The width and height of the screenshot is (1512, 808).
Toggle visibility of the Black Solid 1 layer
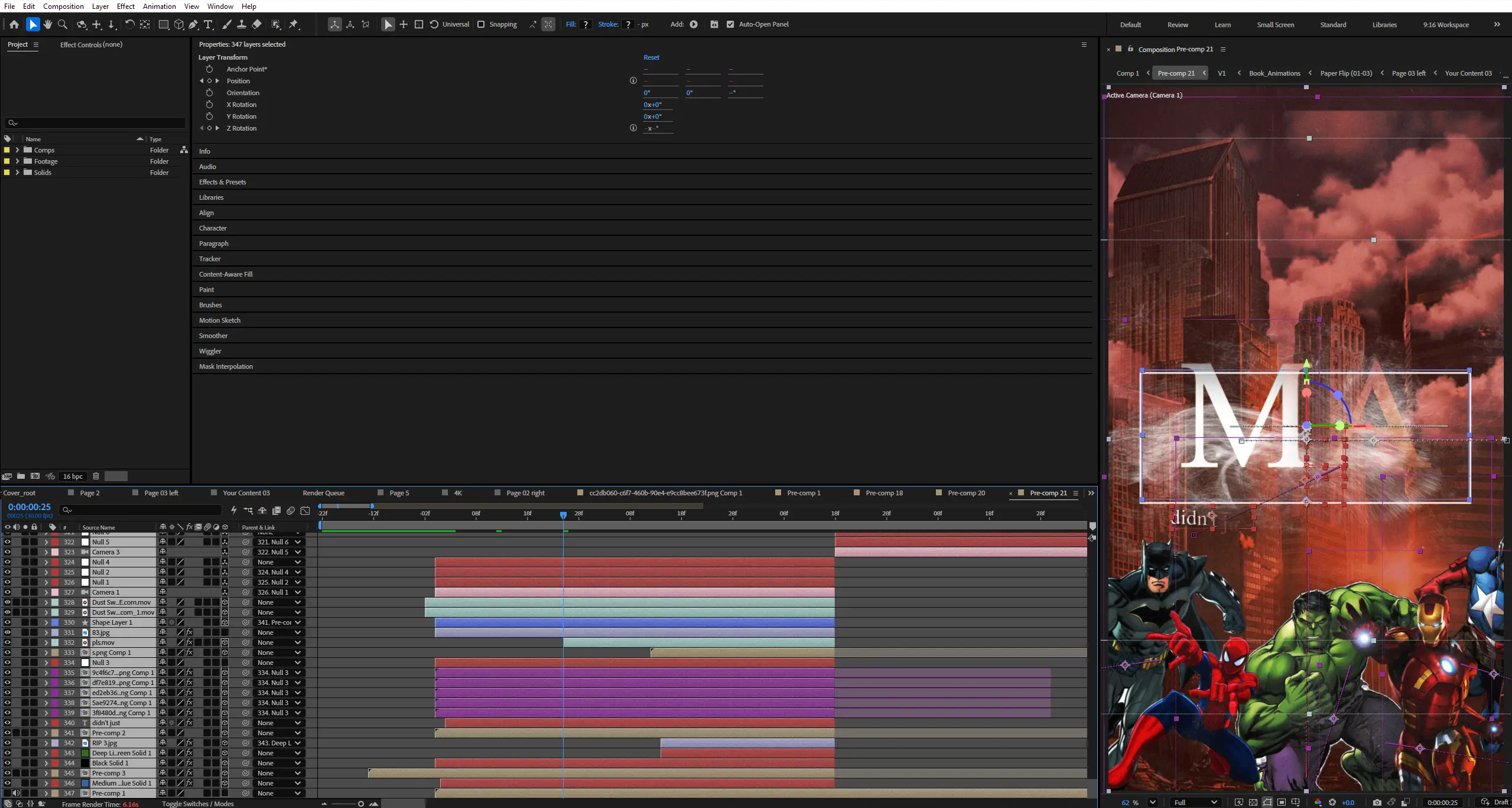7,763
